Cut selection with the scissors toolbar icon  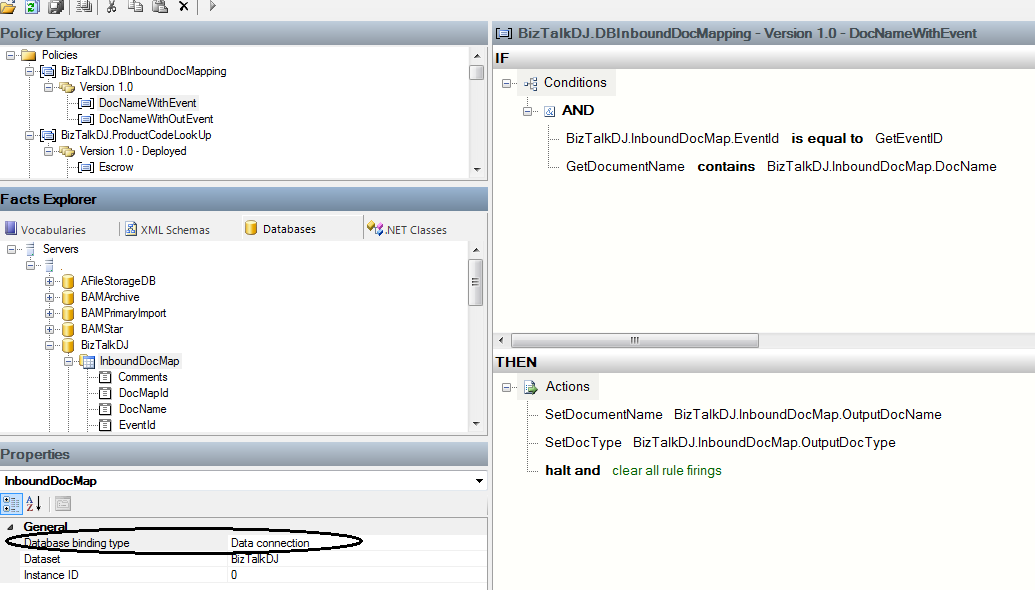coord(112,7)
